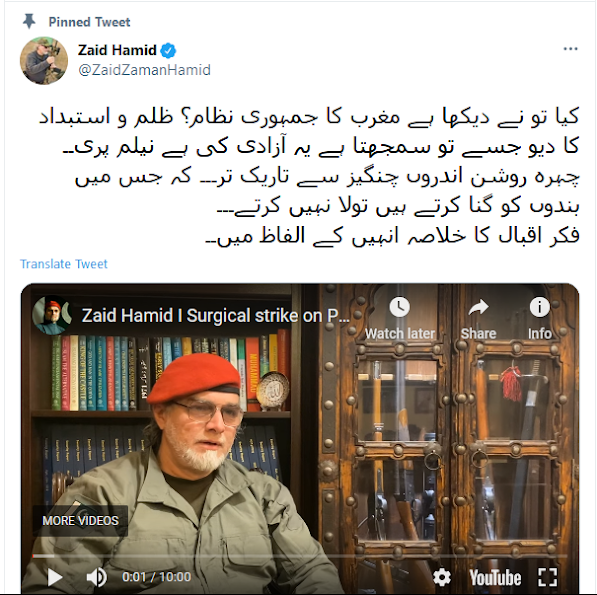
Task: Click Translate Tweet
Action: [x=64, y=264]
